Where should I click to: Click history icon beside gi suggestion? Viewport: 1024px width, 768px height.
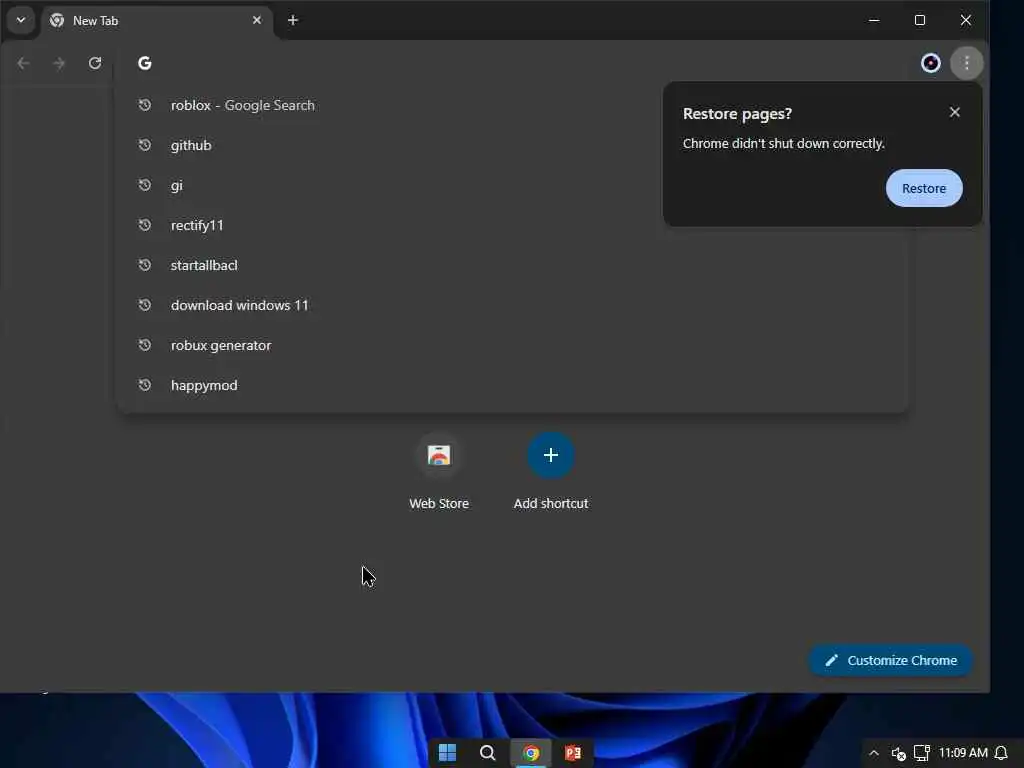[x=145, y=185]
